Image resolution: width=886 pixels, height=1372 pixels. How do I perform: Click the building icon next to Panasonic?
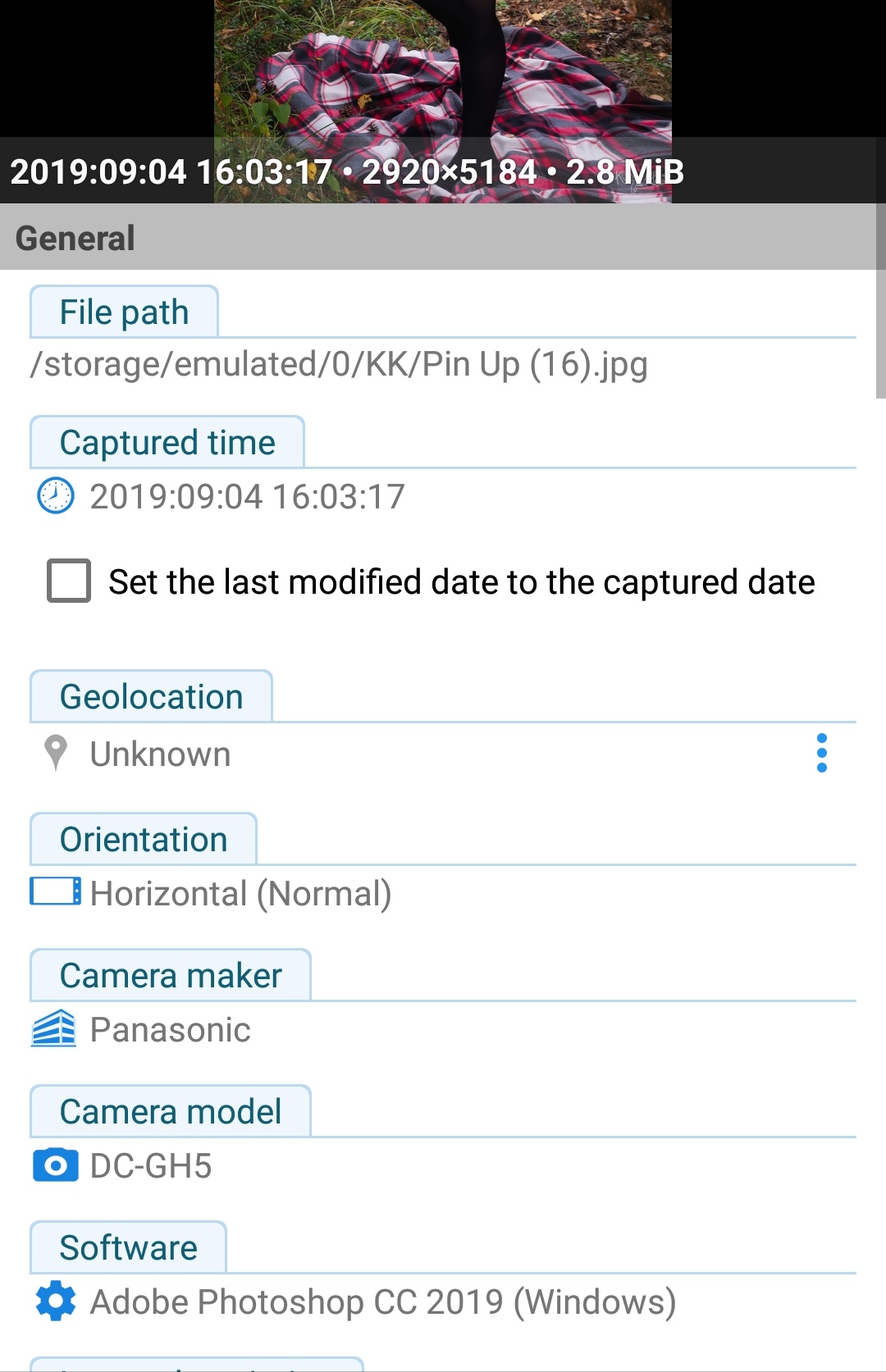coord(54,1028)
